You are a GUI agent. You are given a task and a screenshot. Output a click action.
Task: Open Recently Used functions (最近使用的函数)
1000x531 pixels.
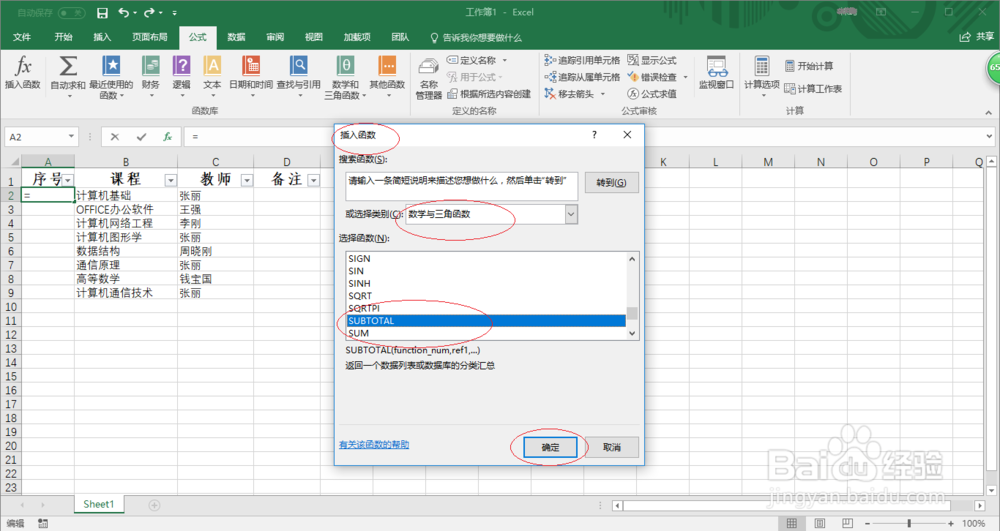click(x=111, y=76)
